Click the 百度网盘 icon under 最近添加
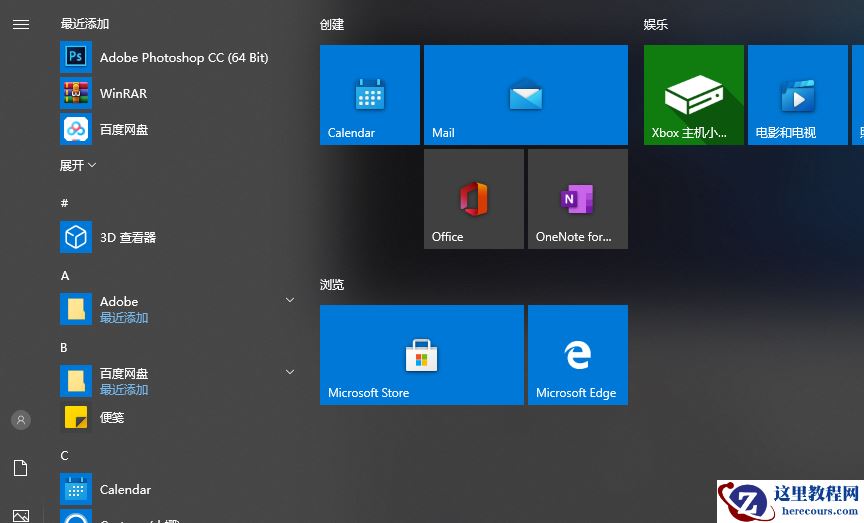This screenshot has width=864, height=523. [x=76, y=130]
